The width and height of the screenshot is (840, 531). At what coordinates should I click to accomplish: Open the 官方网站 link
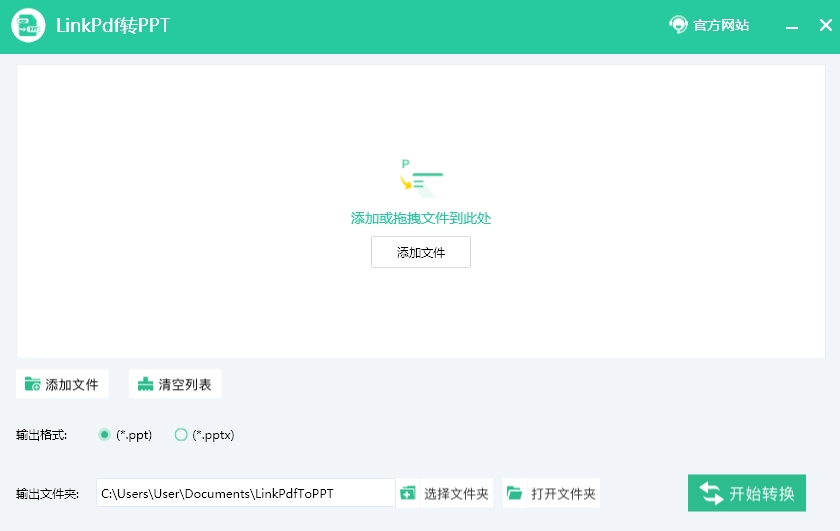point(721,25)
